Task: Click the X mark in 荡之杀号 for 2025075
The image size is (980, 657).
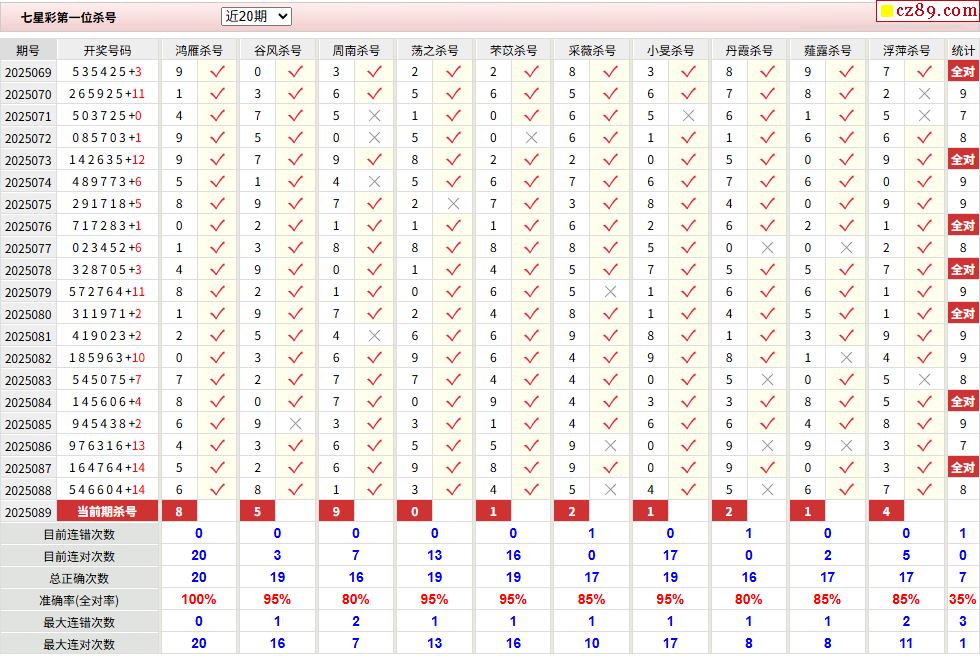Action: coord(453,204)
